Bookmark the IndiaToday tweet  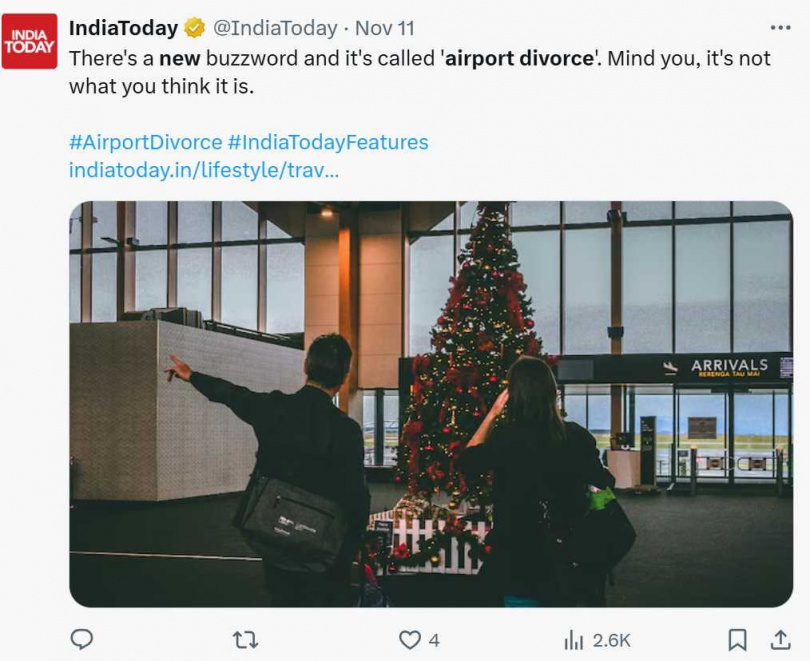(x=737, y=639)
